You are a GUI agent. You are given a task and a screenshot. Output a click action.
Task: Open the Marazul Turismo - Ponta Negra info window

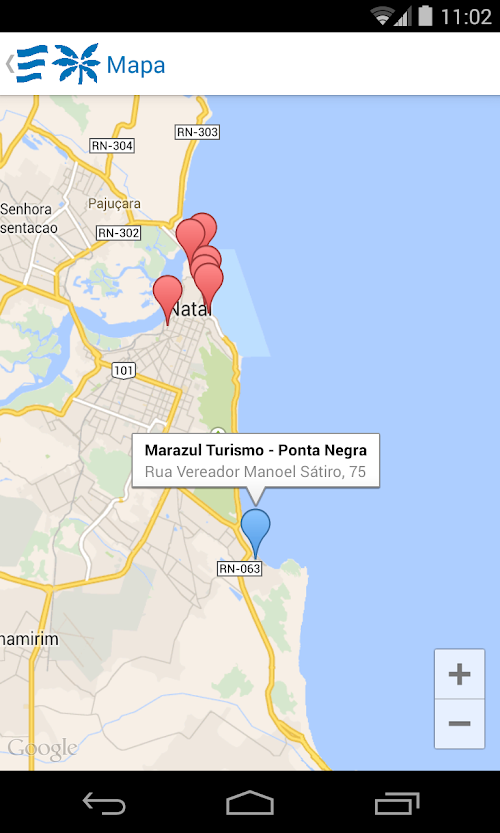tap(256, 461)
